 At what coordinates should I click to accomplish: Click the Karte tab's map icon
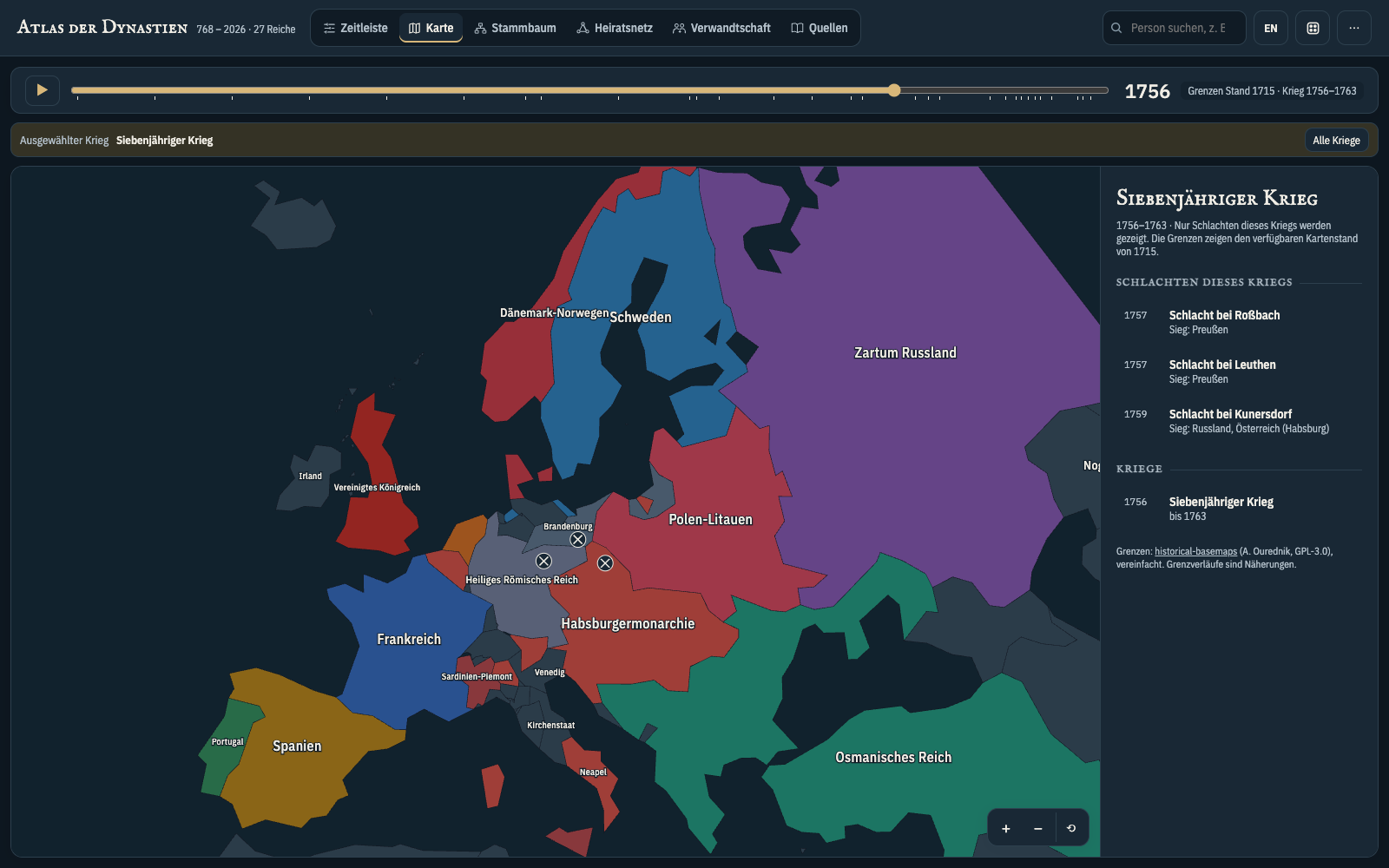tap(414, 29)
